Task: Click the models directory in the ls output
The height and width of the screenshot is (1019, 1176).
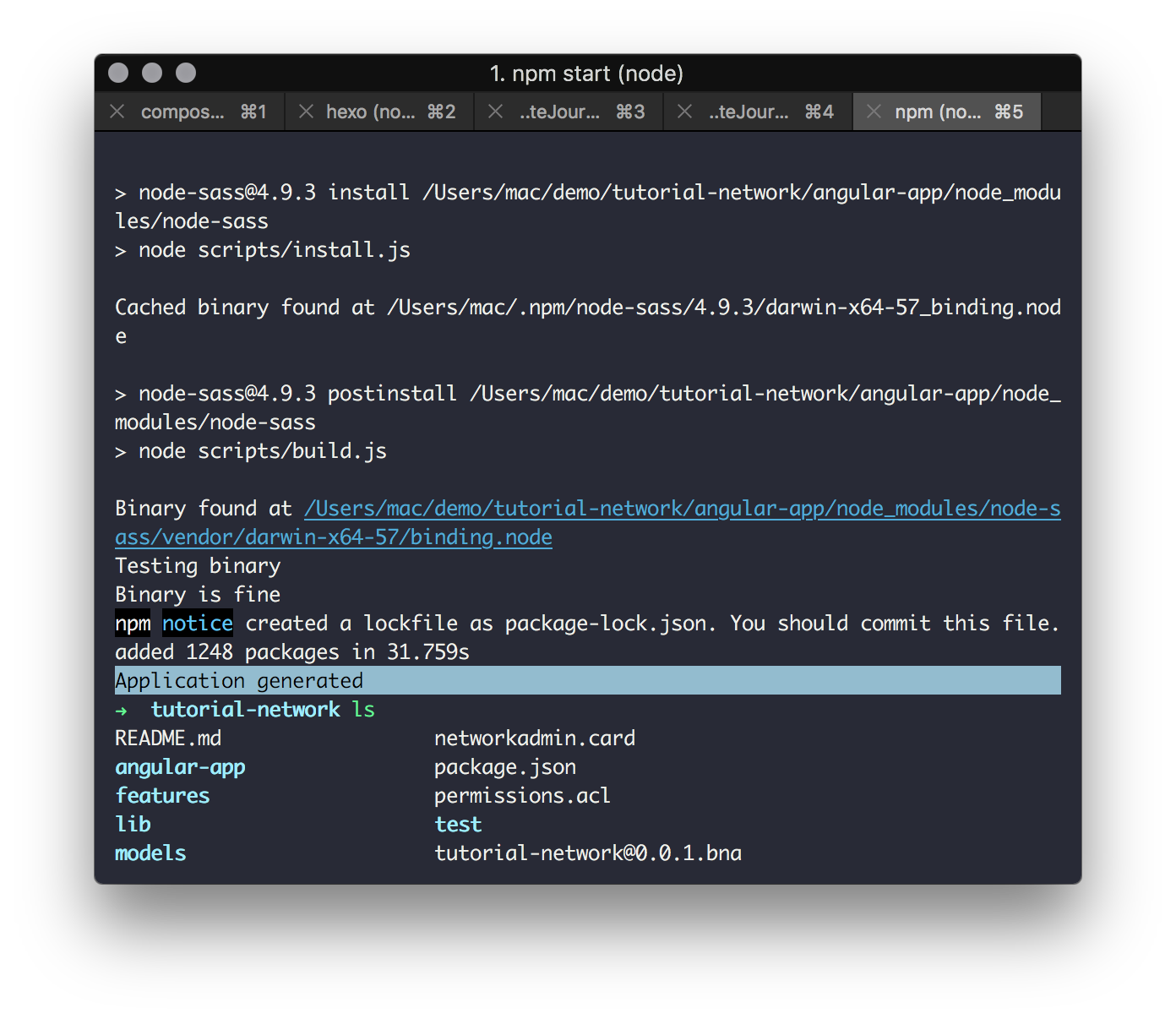Action: coord(150,853)
